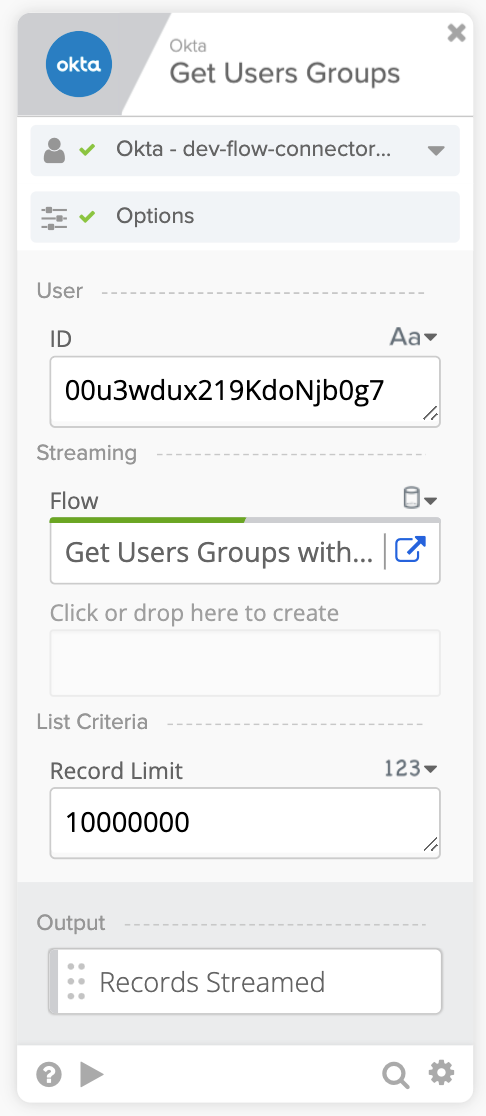The height and width of the screenshot is (1116, 486).
Task: Open the Options sliders icon
Action: click(54, 217)
